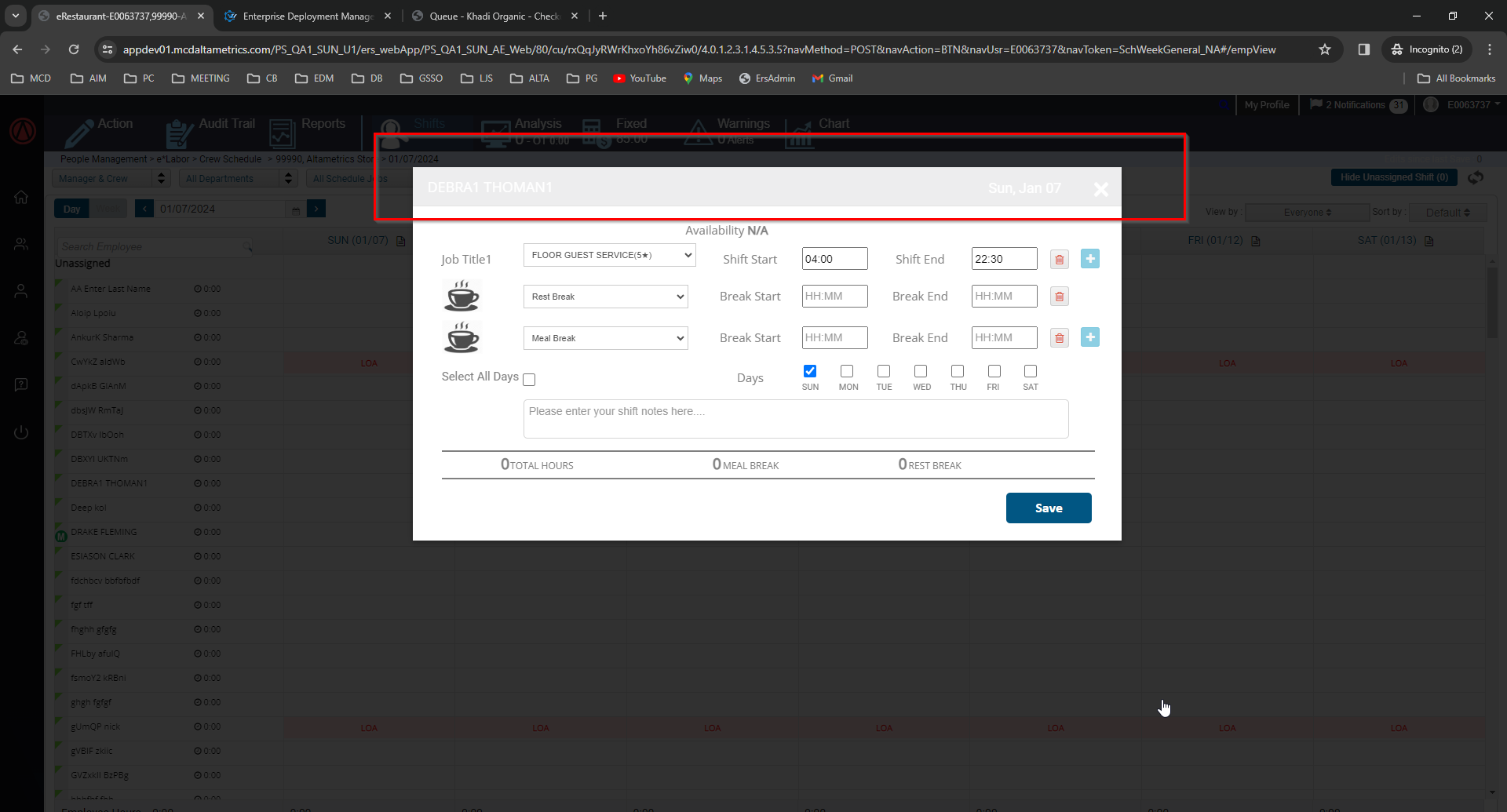The height and width of the screenshot is (812, 1507).
Task: Open the browser side panel icon
Action: click(x=1364, y=49)
